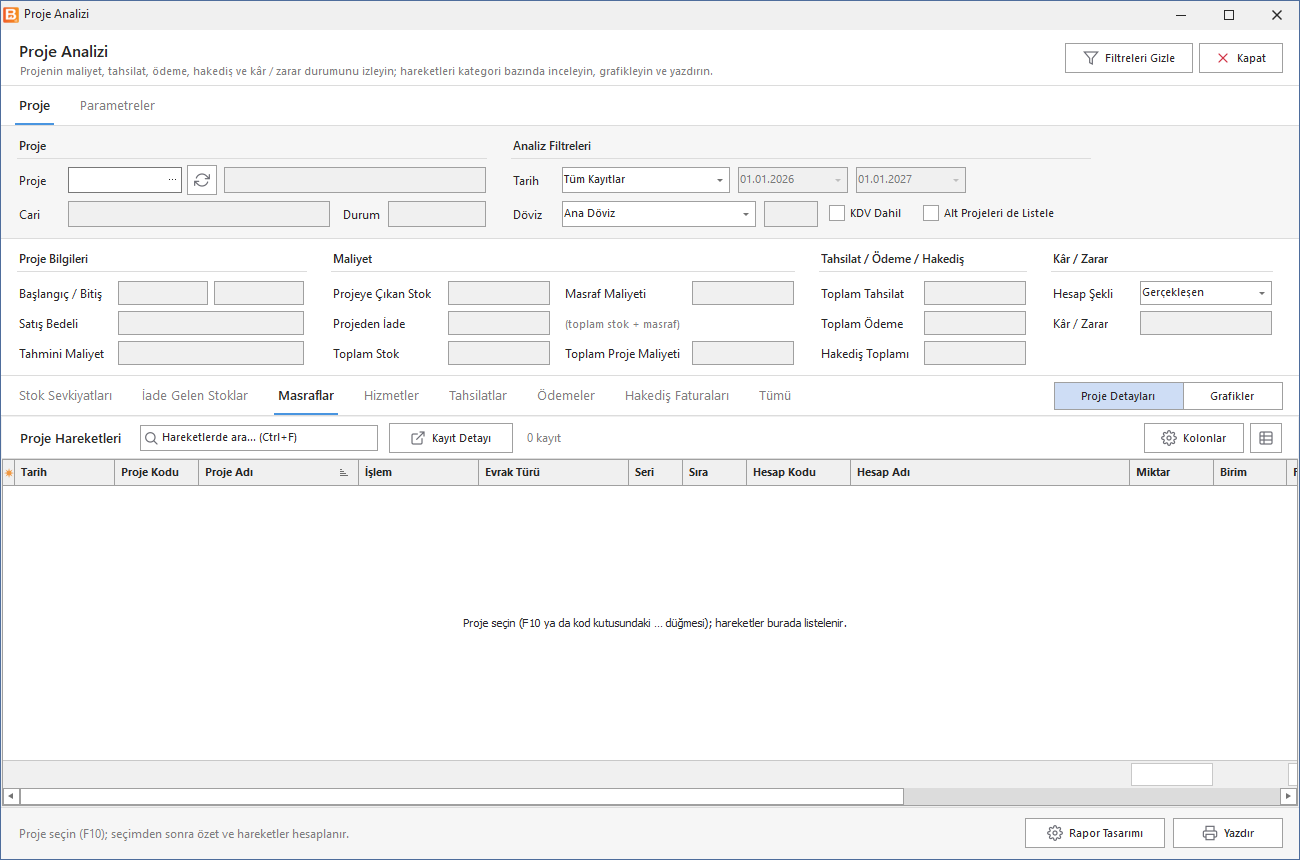
Task: Click the horizontal scrollbar thumb of the grid
Action: 462,796
